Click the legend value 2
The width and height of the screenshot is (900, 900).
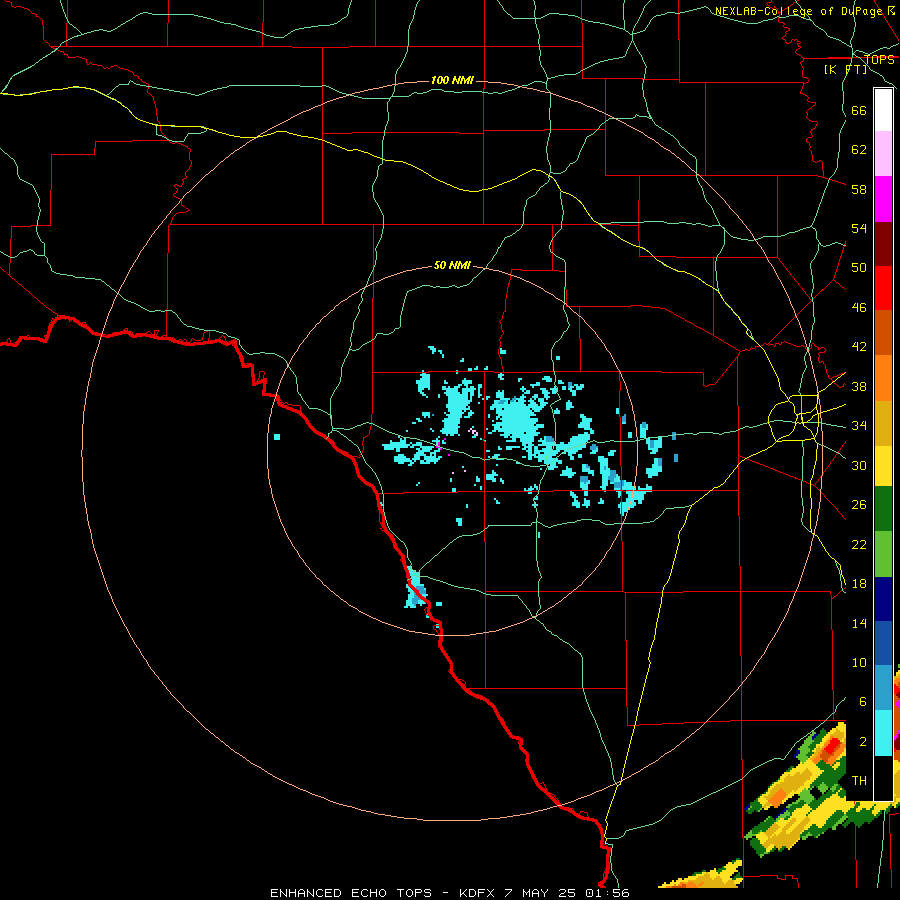click(862, 742)
